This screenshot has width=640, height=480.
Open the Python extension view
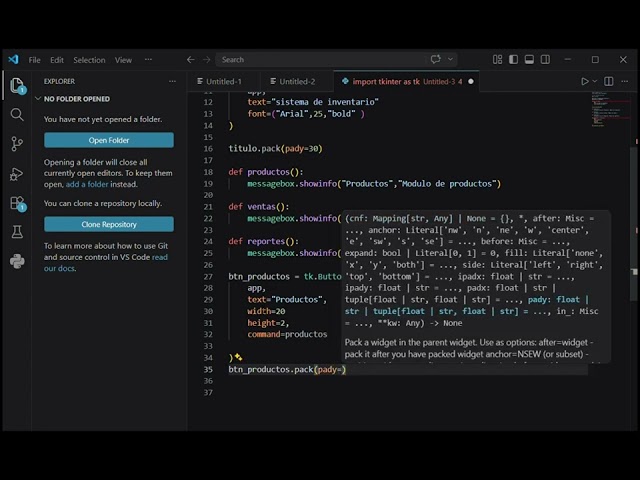(x=17, y=261)
